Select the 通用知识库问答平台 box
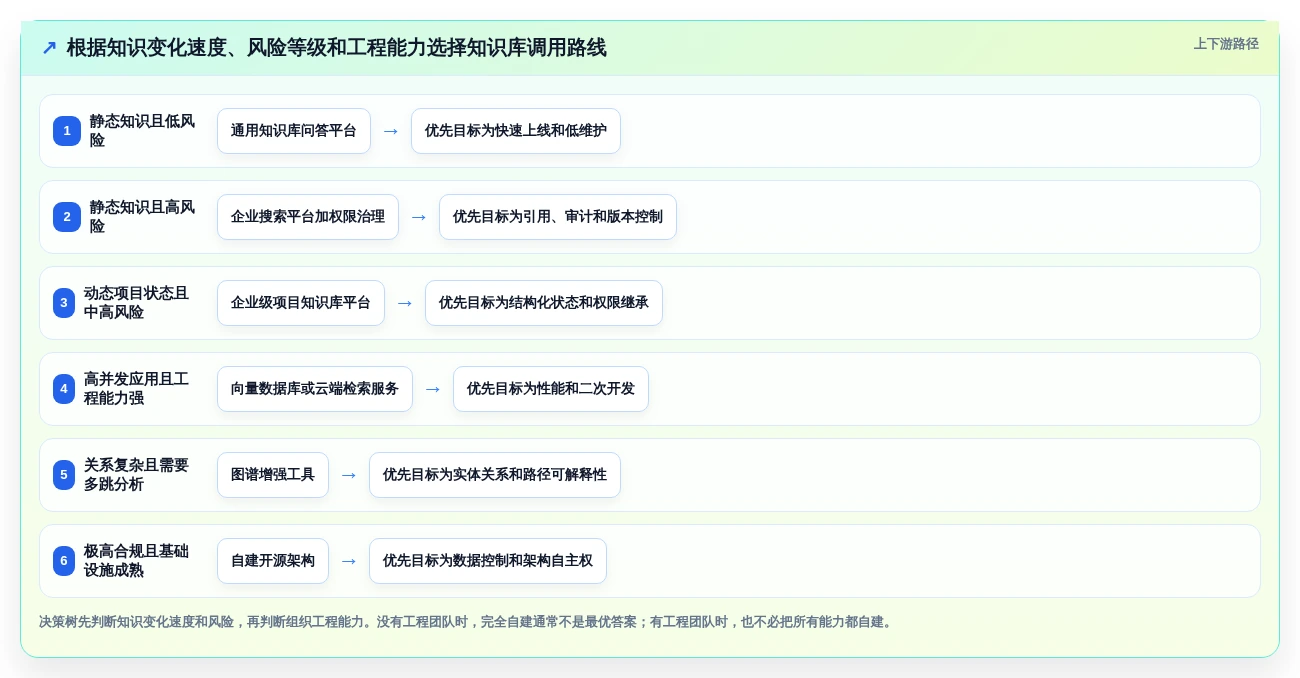Viewport: 1300px width, 678px height. (x=294, y=131)
